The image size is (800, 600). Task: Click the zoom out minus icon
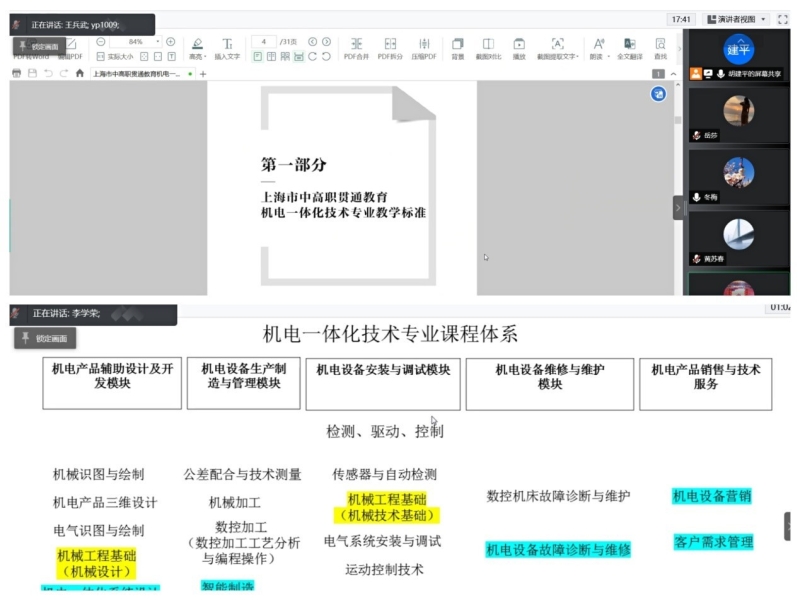coord(102,42)
